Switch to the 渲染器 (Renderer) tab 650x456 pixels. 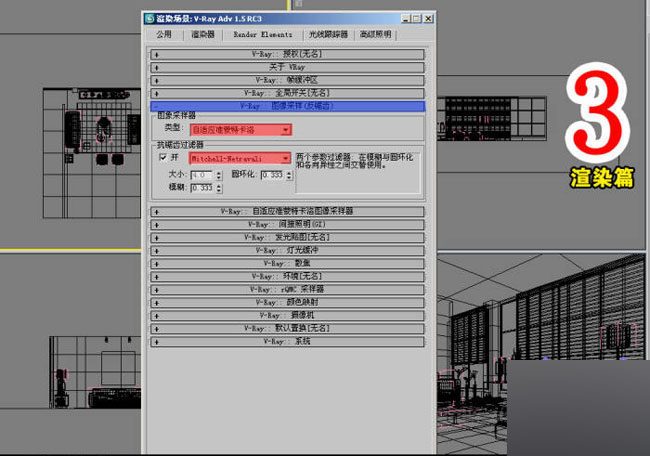coord(203,35)
